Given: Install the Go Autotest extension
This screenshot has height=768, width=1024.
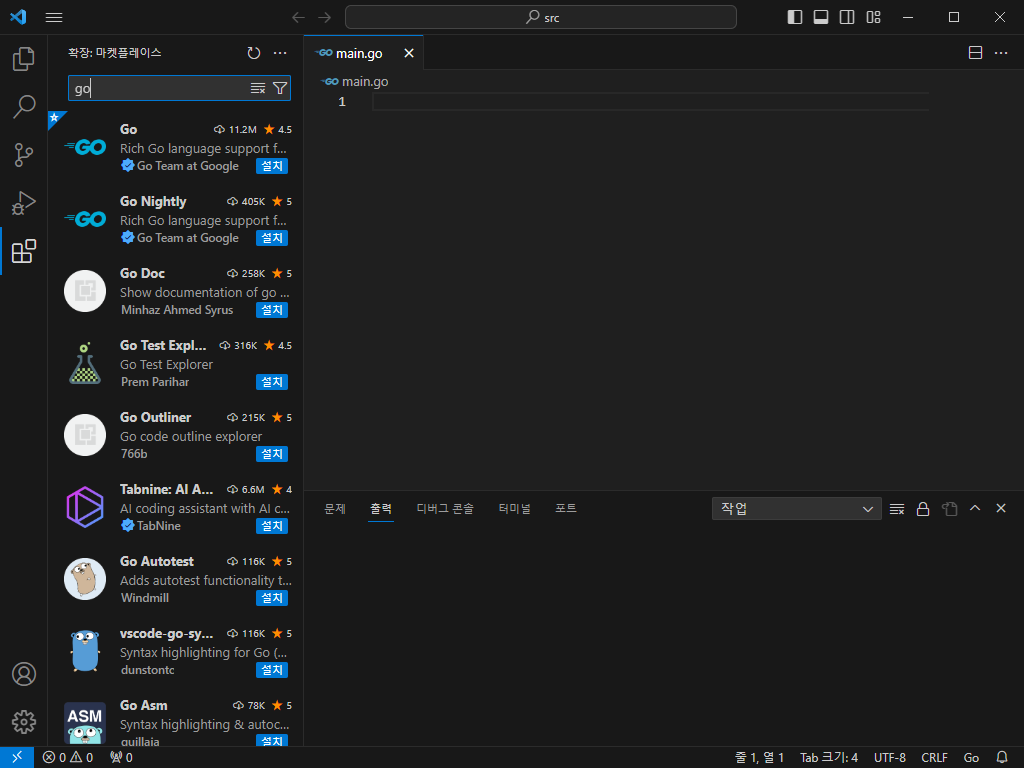Looking at the screenshot, I should click(272, 598).
